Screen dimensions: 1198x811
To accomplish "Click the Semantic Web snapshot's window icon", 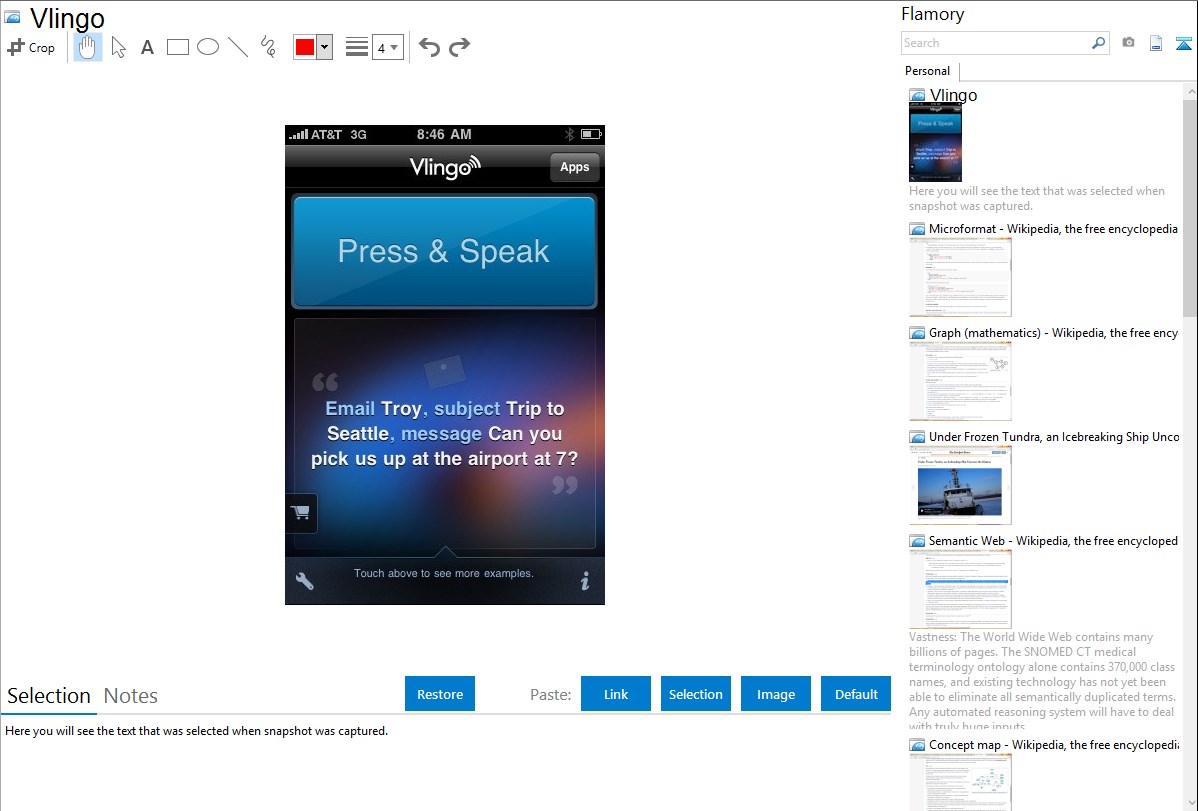I will 918,541.
